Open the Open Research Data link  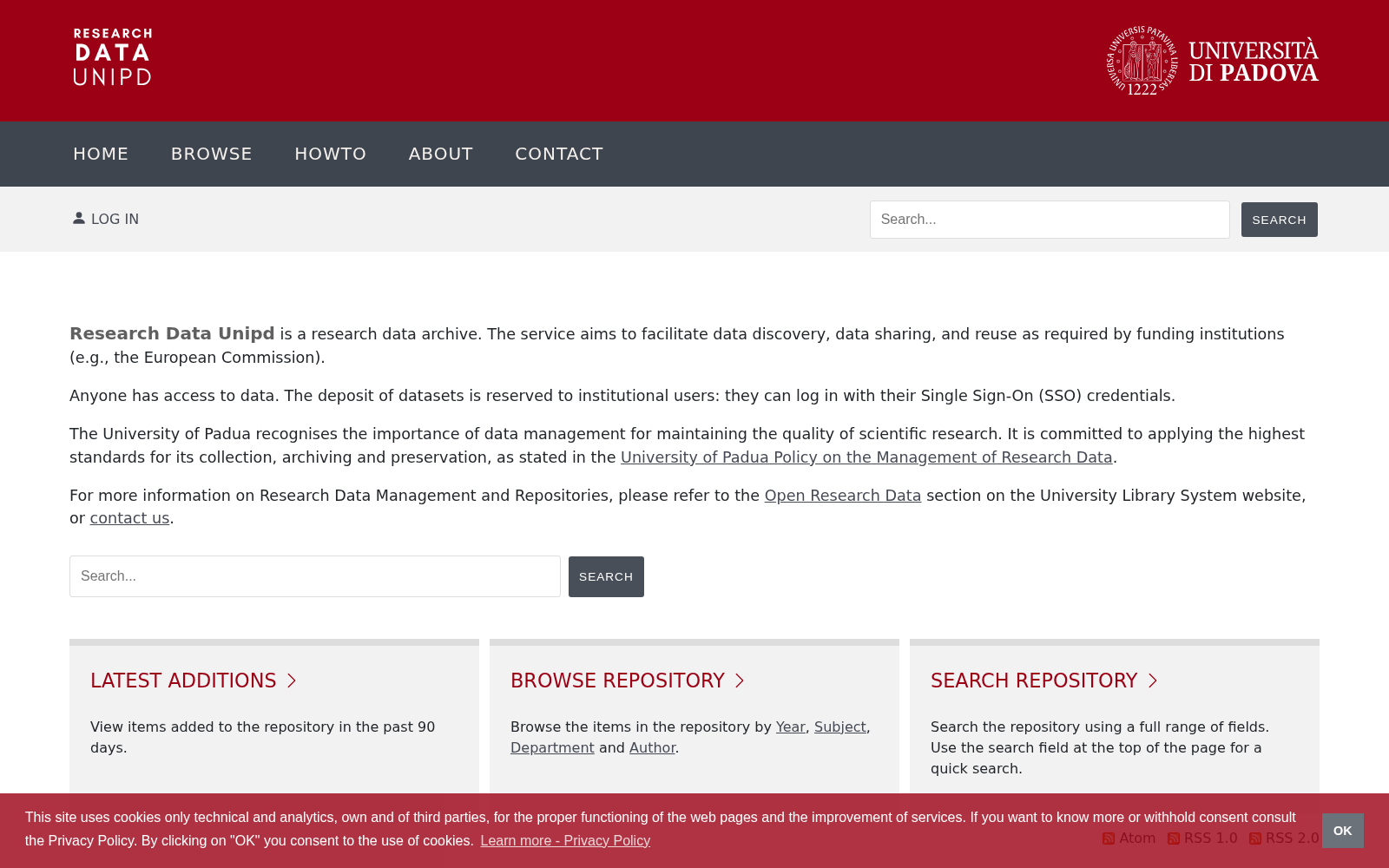pyautogui.click(x=843, y=496)
